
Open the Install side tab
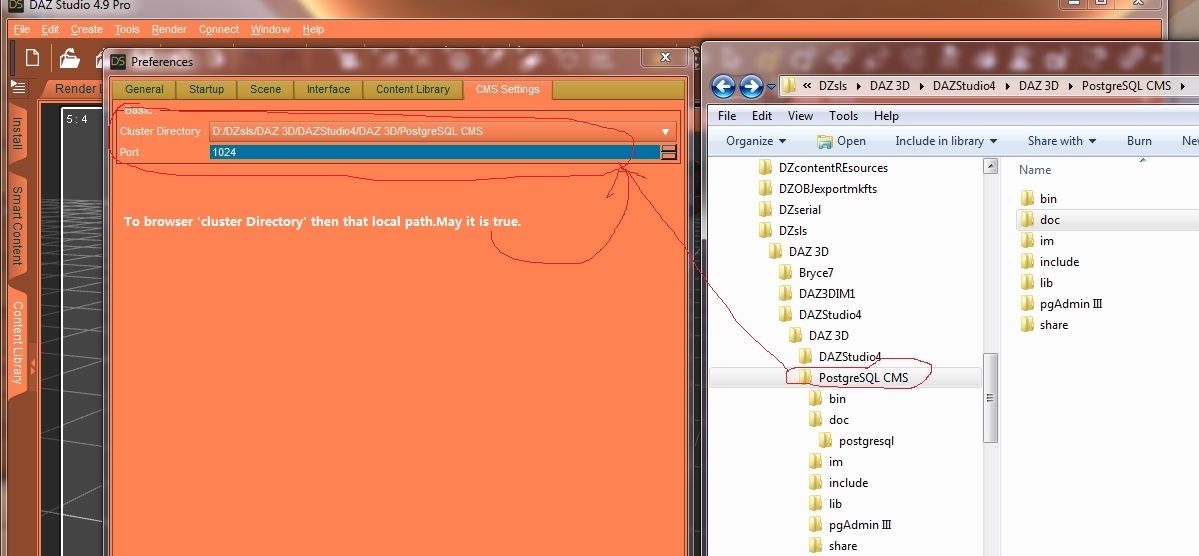tap(17, 132)
